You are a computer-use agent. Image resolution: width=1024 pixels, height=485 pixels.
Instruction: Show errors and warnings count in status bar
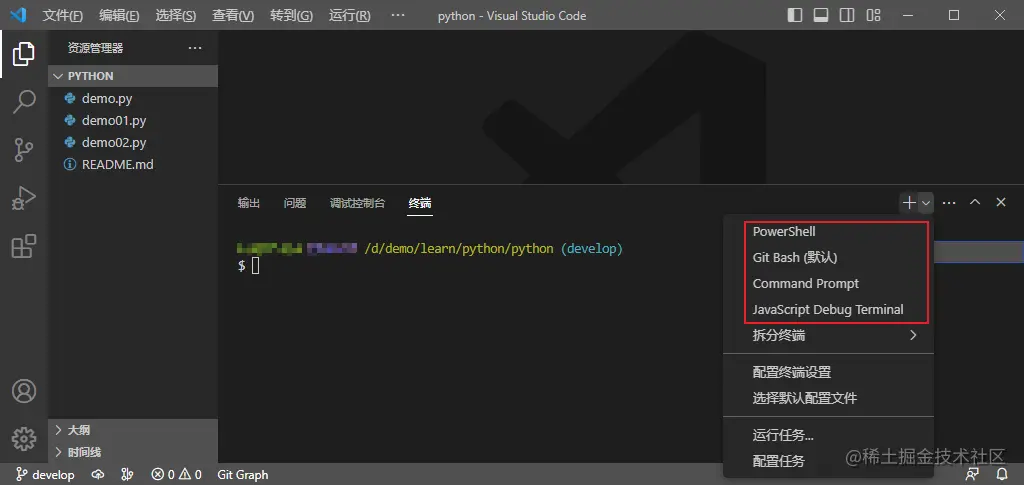[176, 475]
